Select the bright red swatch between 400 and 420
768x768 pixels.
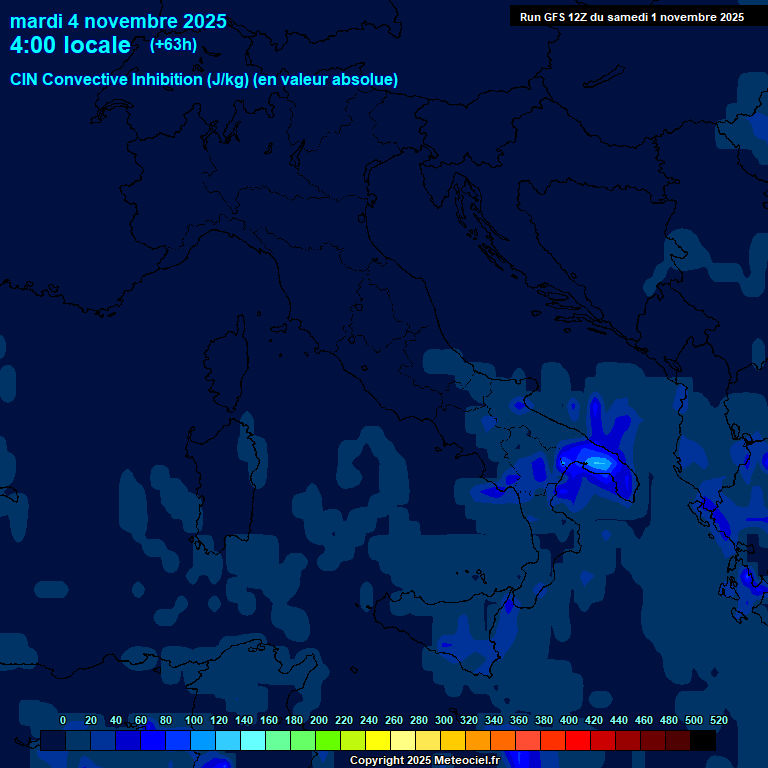coord(578,740)
